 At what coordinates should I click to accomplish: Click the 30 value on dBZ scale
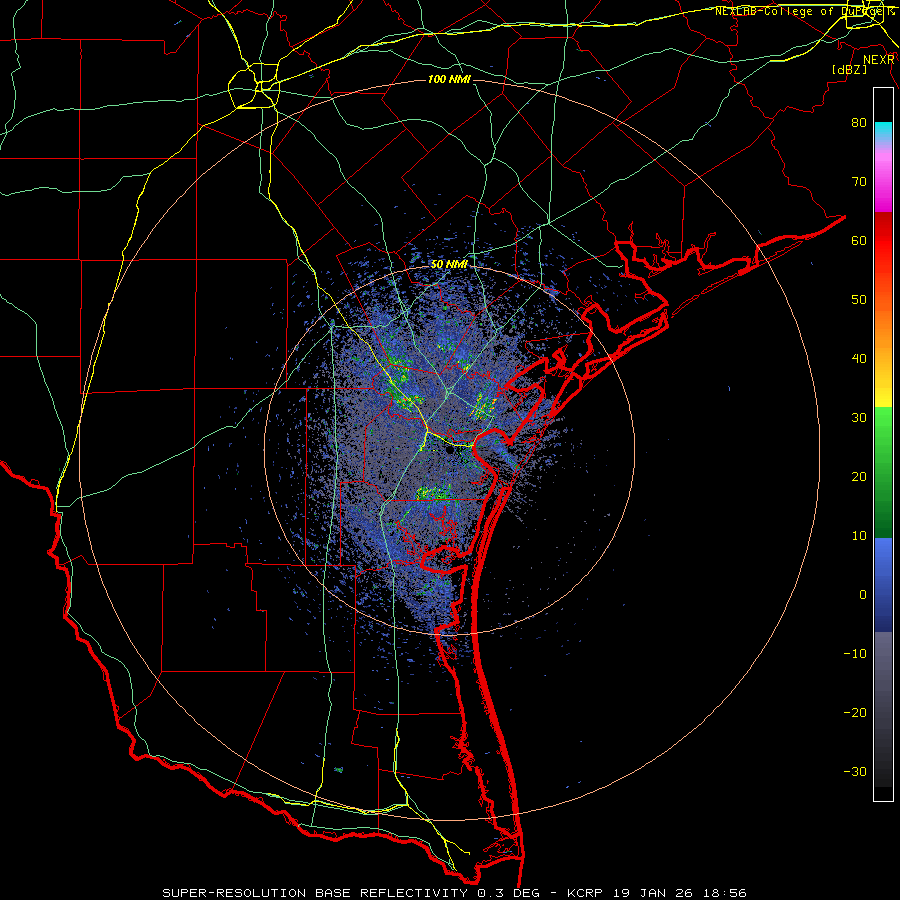click(859, 418)
